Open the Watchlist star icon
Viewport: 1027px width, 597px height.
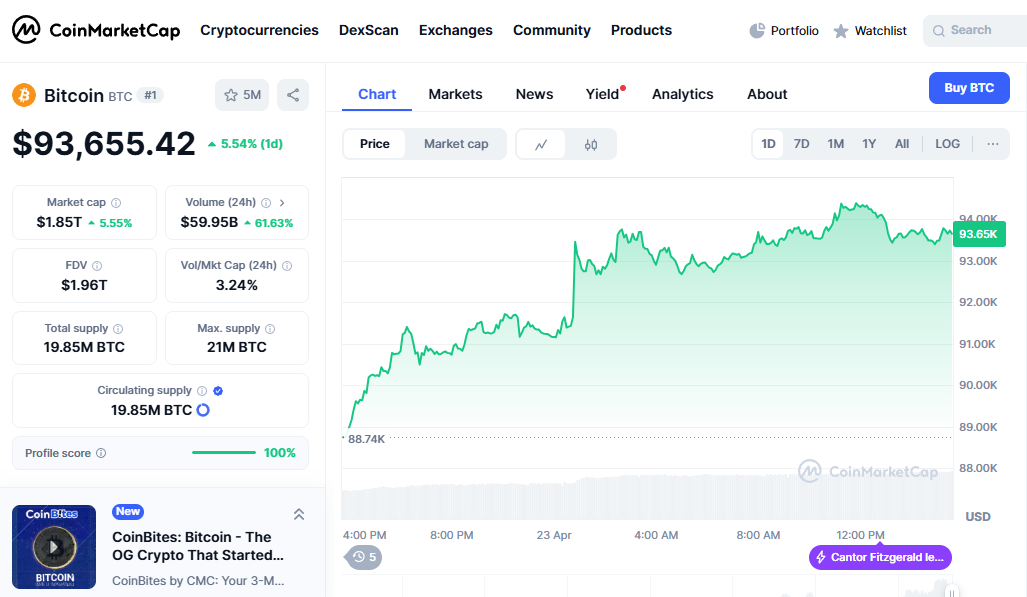pos(841,31)
